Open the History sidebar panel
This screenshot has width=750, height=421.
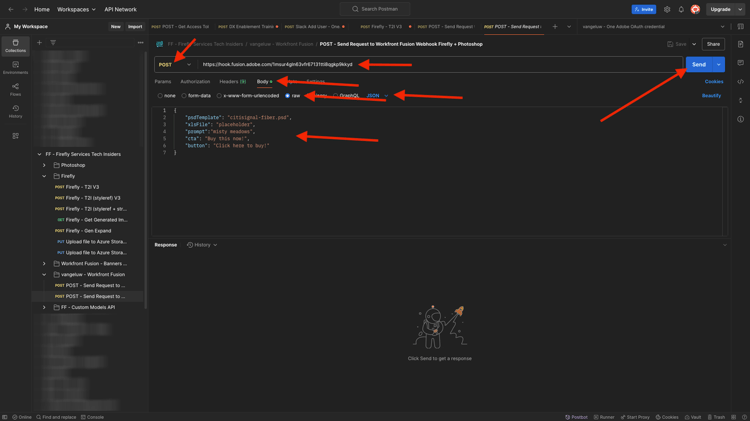click(x=15, y=111)
